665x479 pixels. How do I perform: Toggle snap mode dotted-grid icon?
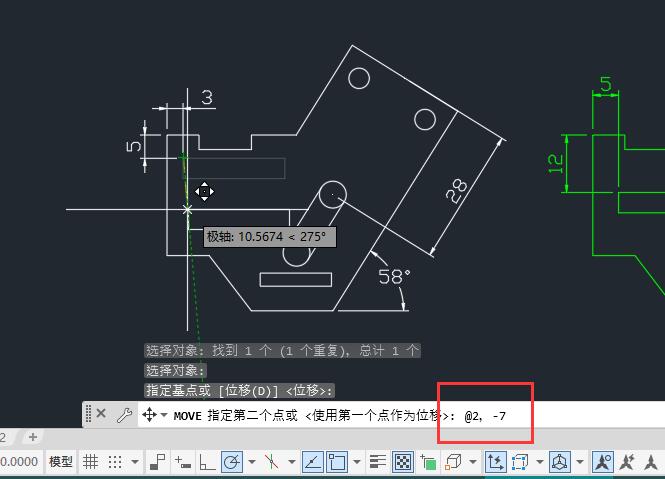[x=115, y=462]
